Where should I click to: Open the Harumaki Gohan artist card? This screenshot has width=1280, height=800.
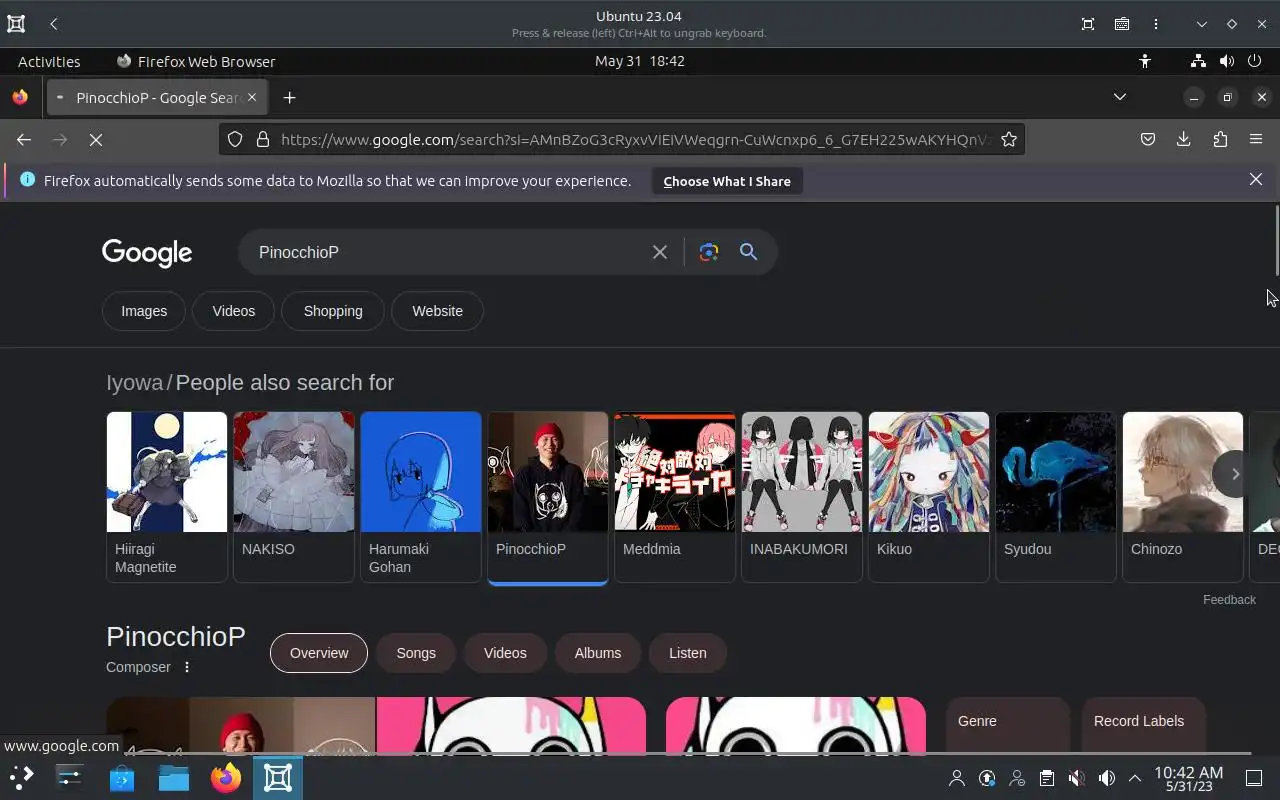pos(421,497)
